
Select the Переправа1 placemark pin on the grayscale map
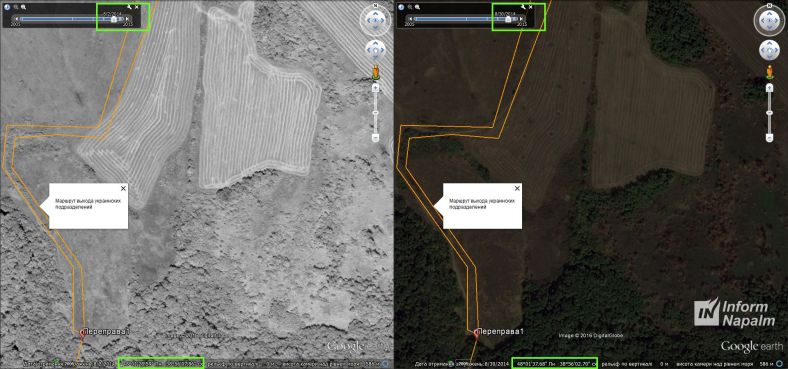click(x=83, y=332)
